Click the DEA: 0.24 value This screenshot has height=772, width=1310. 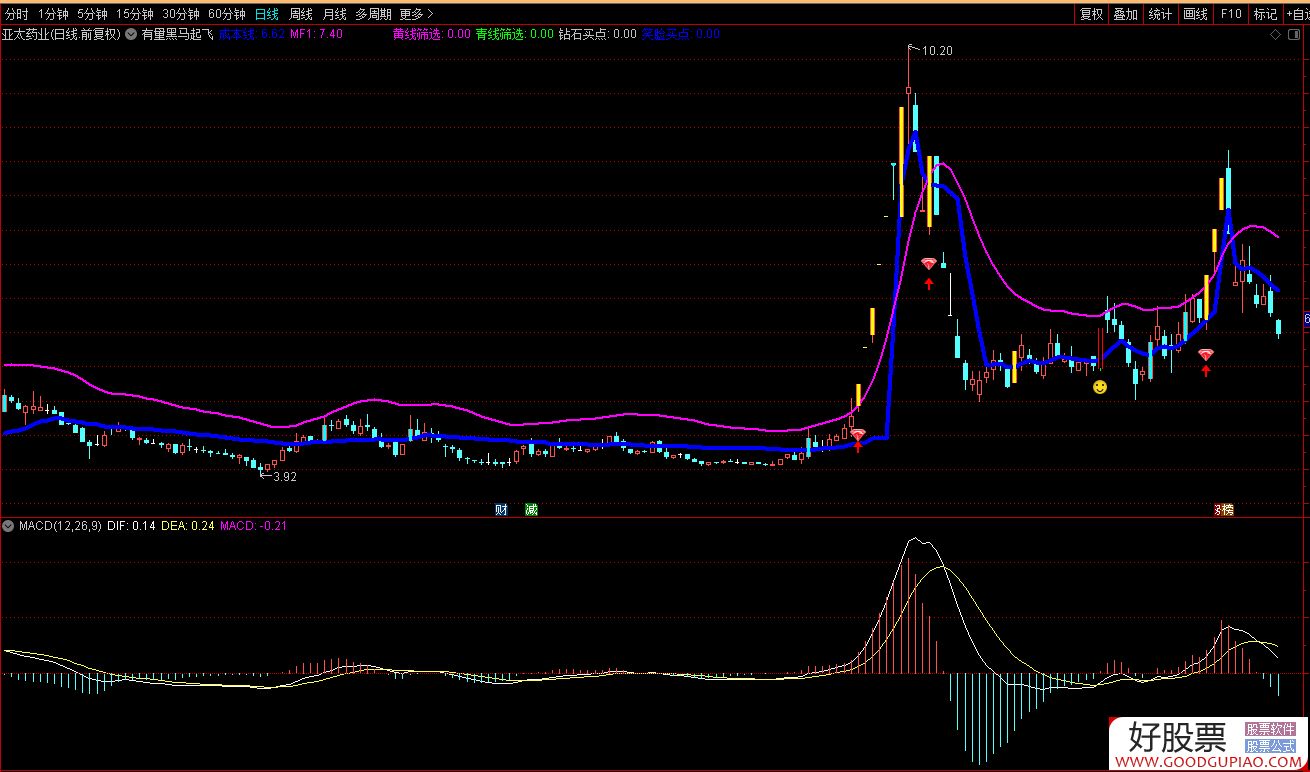click(188, 525)
